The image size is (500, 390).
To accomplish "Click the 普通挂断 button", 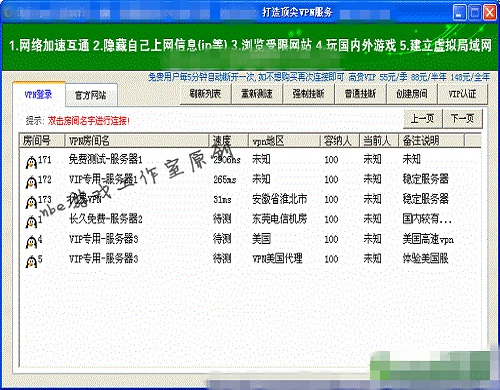I will click(x=360, y=94).
